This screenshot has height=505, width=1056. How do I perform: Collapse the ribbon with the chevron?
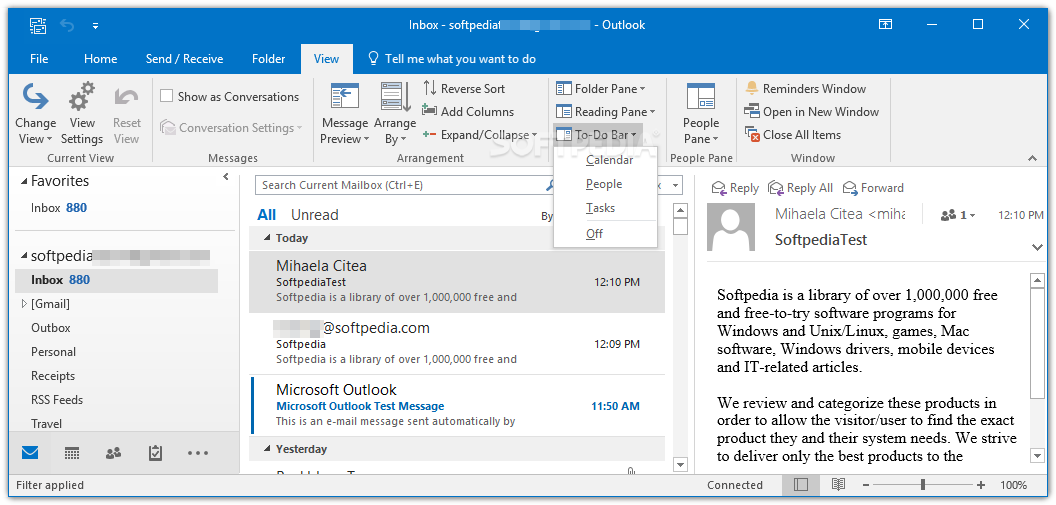click(1032, 158)
